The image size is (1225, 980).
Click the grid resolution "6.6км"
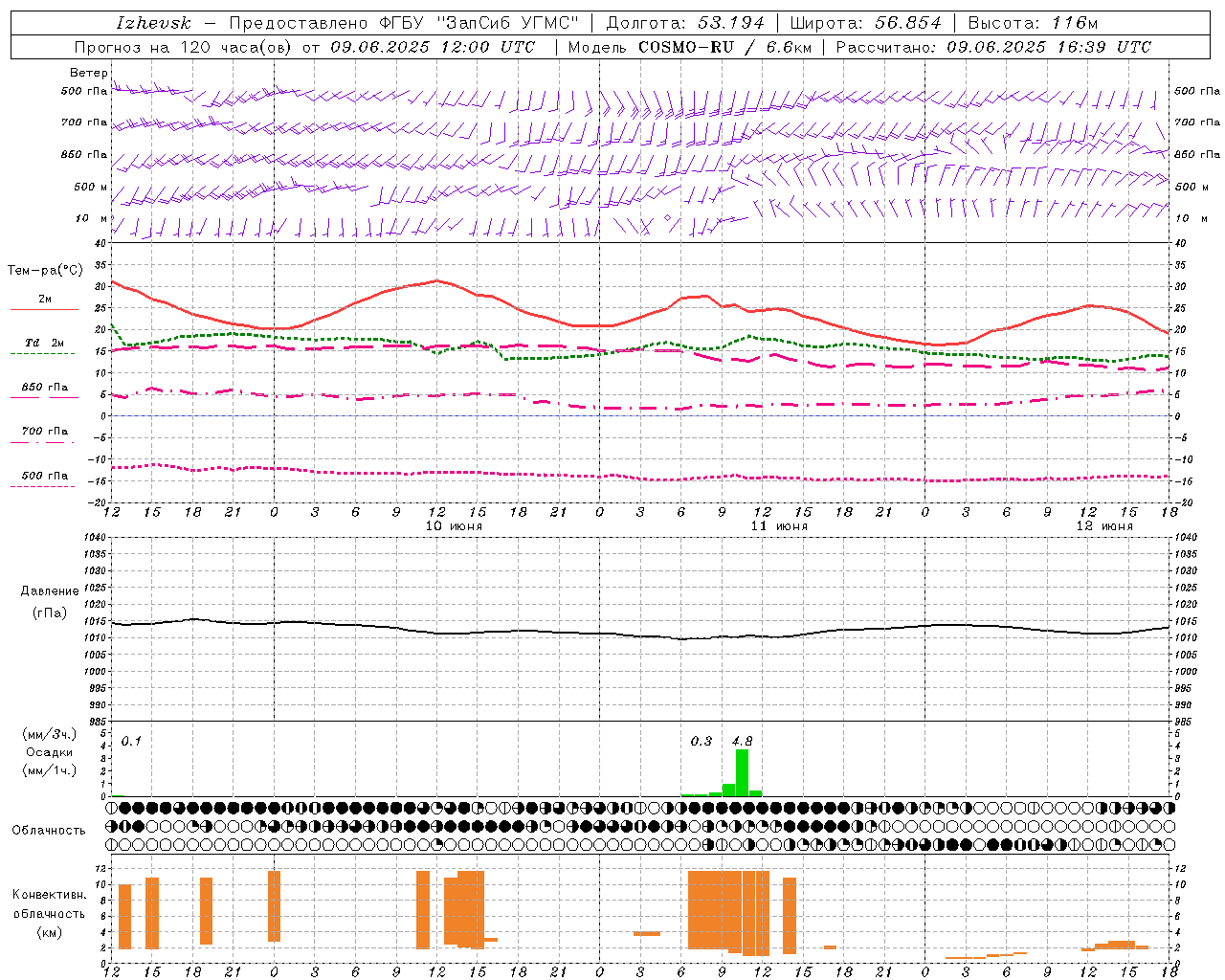tap(789, 47)
